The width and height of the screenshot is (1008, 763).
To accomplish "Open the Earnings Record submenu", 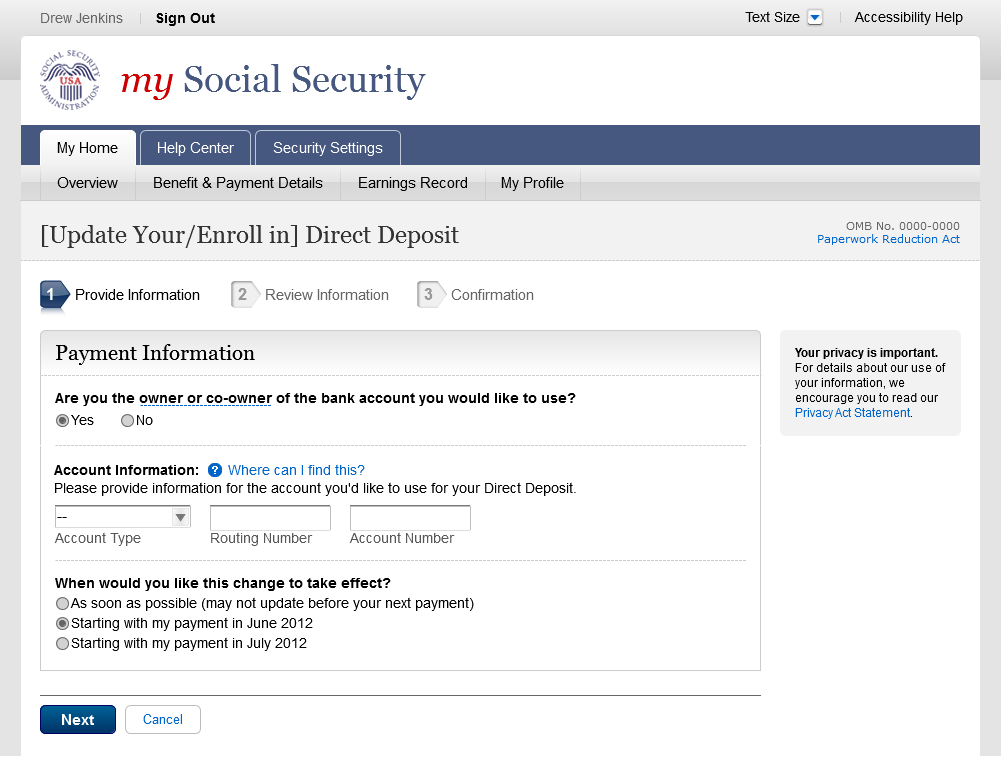I will (412, 183).
